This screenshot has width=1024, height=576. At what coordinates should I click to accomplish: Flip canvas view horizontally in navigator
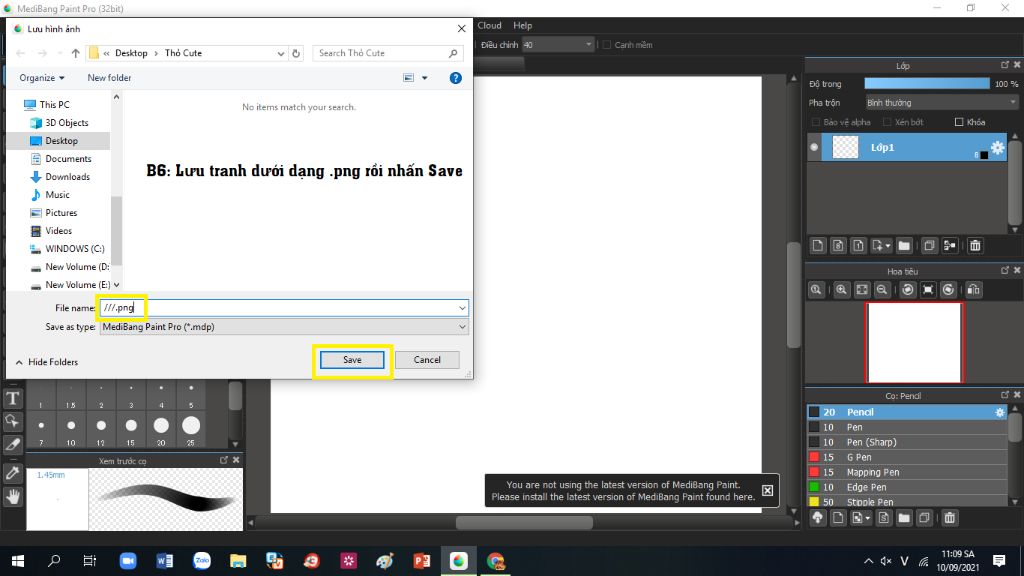pos(974,290)
